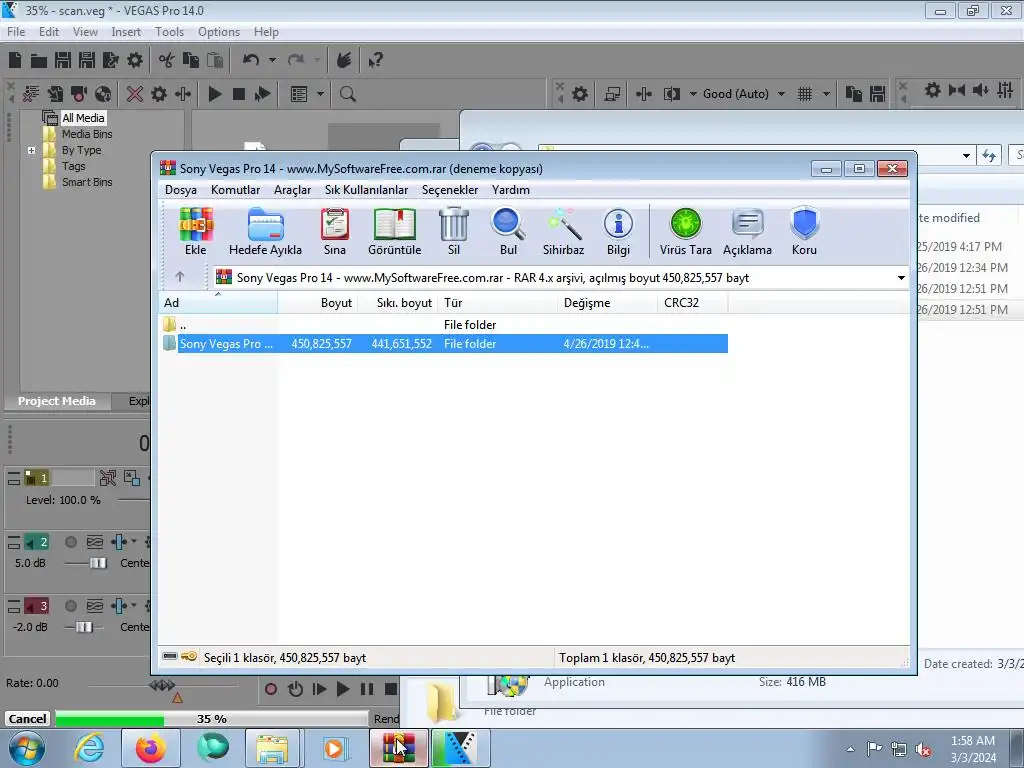Image resolution: width=1024 pixels, height=768 pixels.
Task: Toggle track 3 invert phase button
Action: coord(95,606)
